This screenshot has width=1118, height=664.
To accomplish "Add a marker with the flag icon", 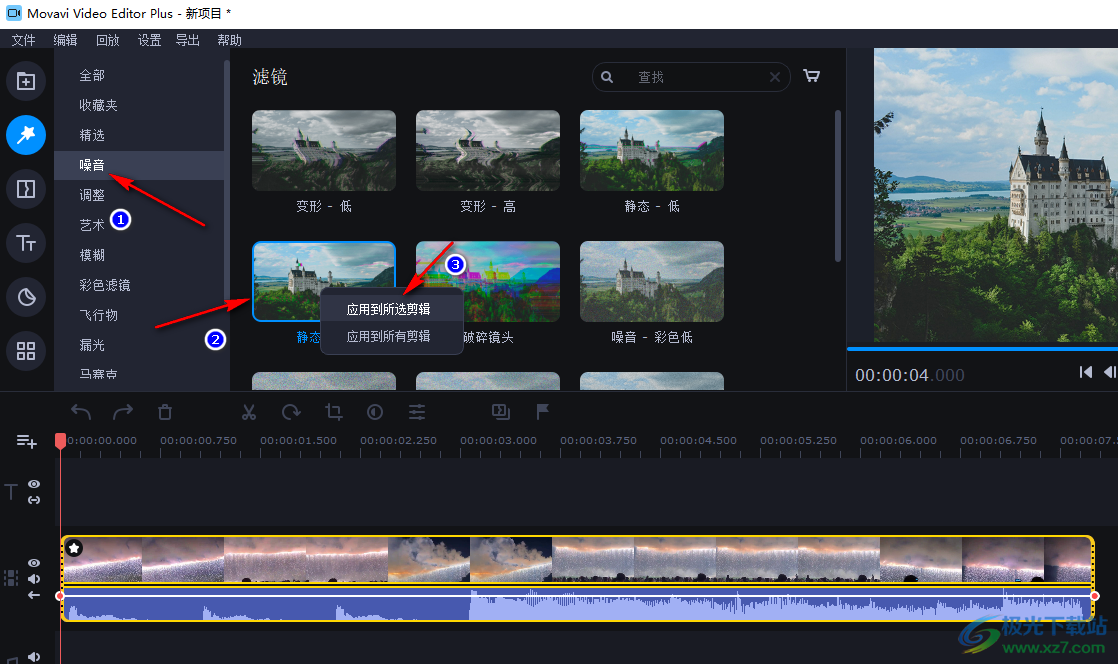I will pyautogui.click(x=543, y=412).
